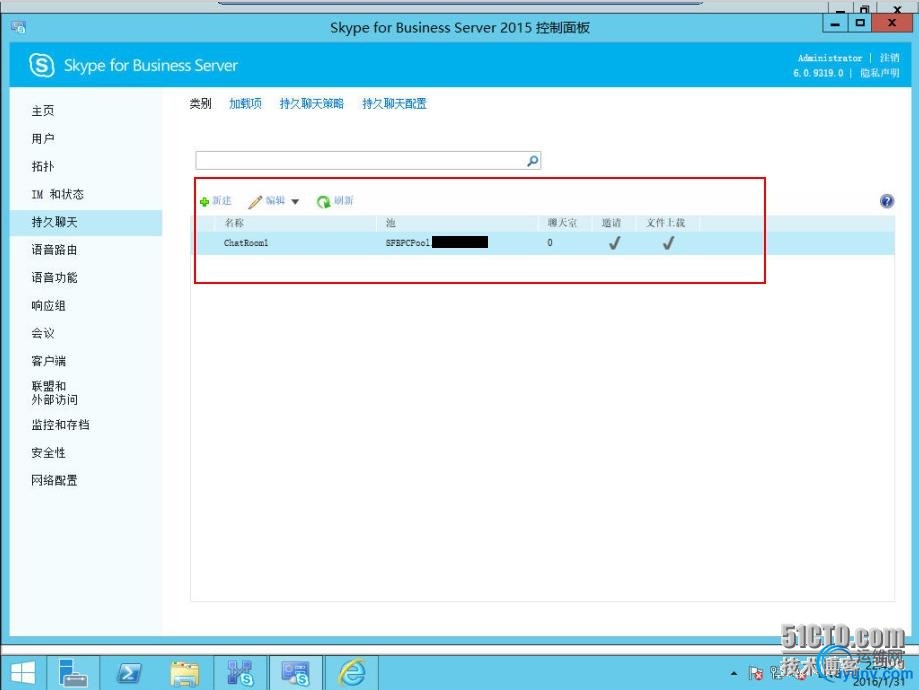Select 网络配置 in the sidebar
Image resolution: width=919 pixels, height=690 pixels.
pyautogui.click(x=54, y=481)
